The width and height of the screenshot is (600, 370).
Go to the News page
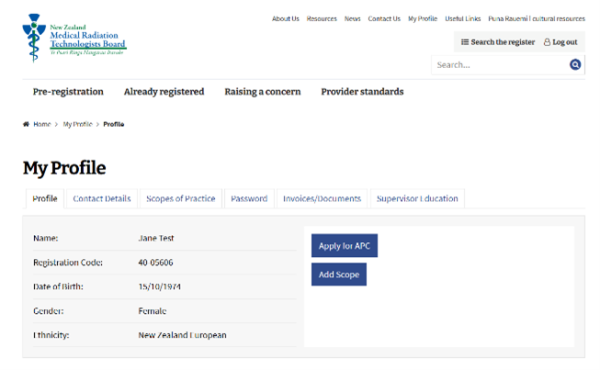pyautogui.click(x=352, y=18)
